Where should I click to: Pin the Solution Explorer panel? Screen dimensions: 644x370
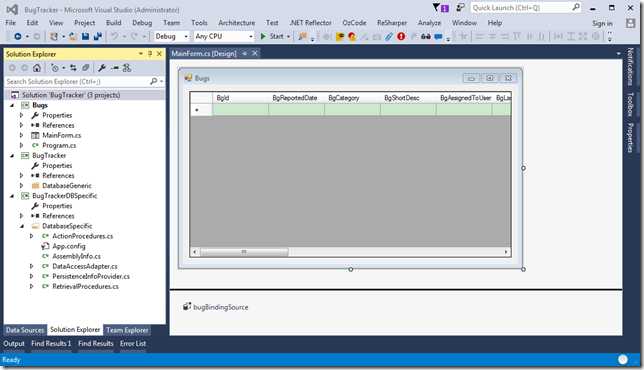coord(150,54)
